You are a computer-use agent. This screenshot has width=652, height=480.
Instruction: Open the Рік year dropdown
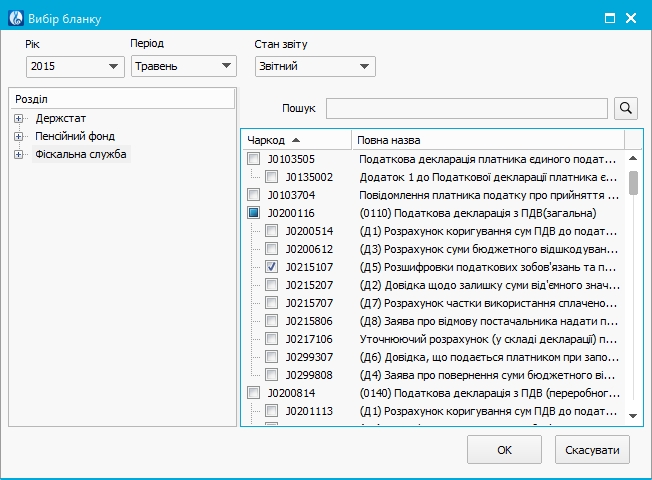[x=75, y=67]
